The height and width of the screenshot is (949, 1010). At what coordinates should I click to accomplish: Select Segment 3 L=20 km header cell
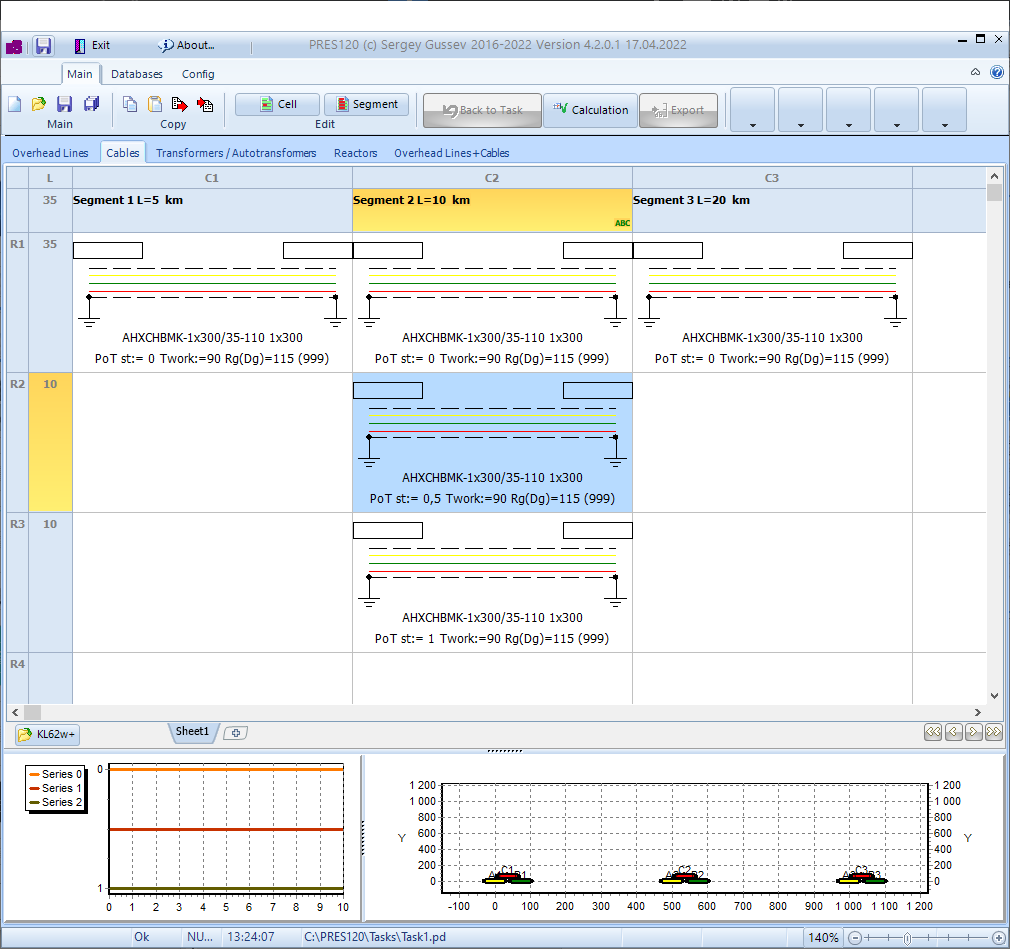tap(771, 210)
